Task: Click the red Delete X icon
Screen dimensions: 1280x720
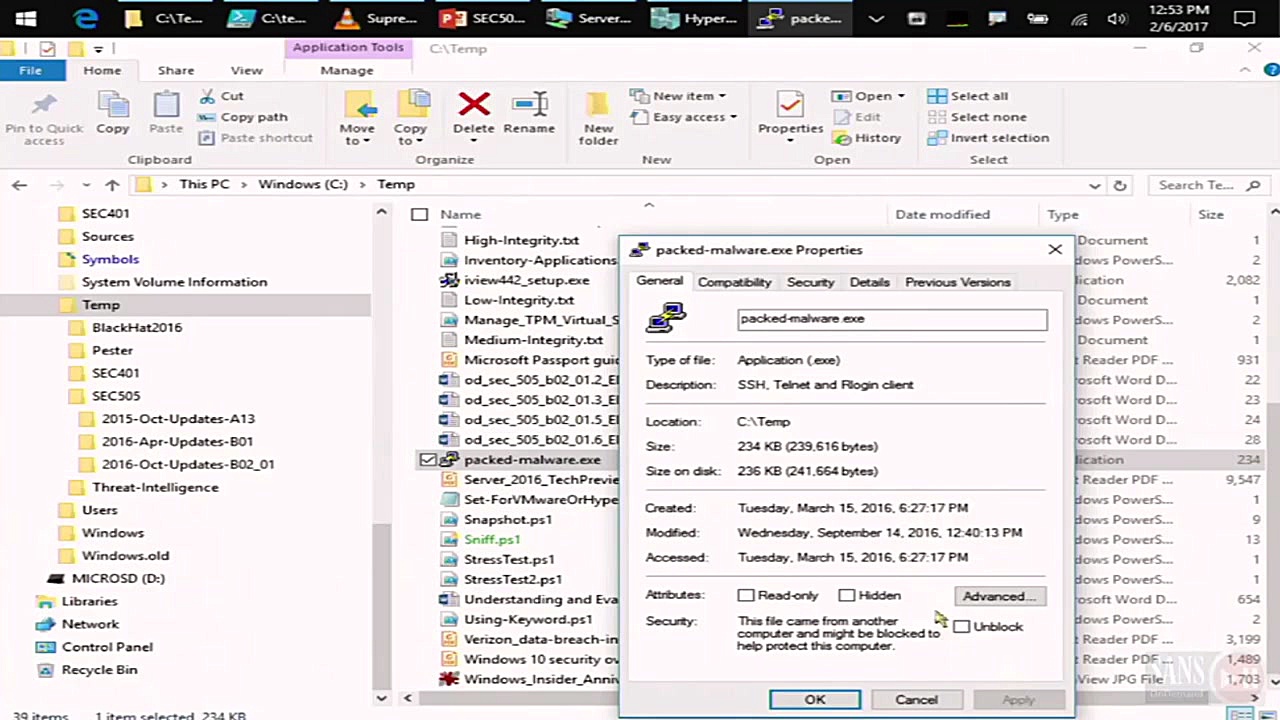Action: [x=474, y=104]
